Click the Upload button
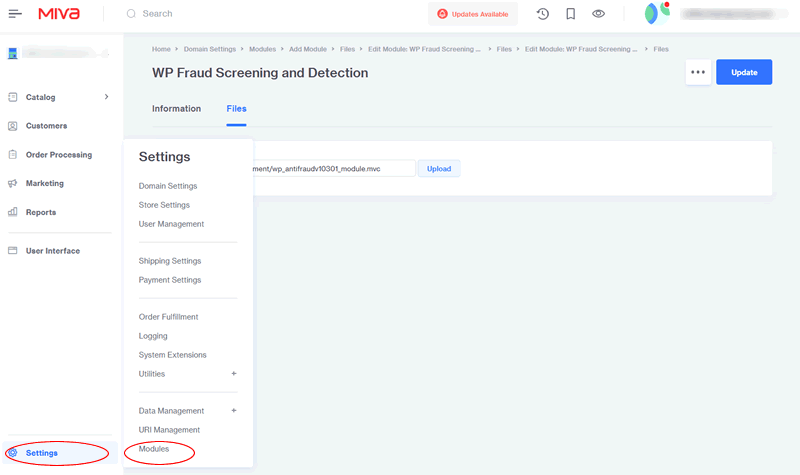800x475 pixels. (x=439, y=168)
